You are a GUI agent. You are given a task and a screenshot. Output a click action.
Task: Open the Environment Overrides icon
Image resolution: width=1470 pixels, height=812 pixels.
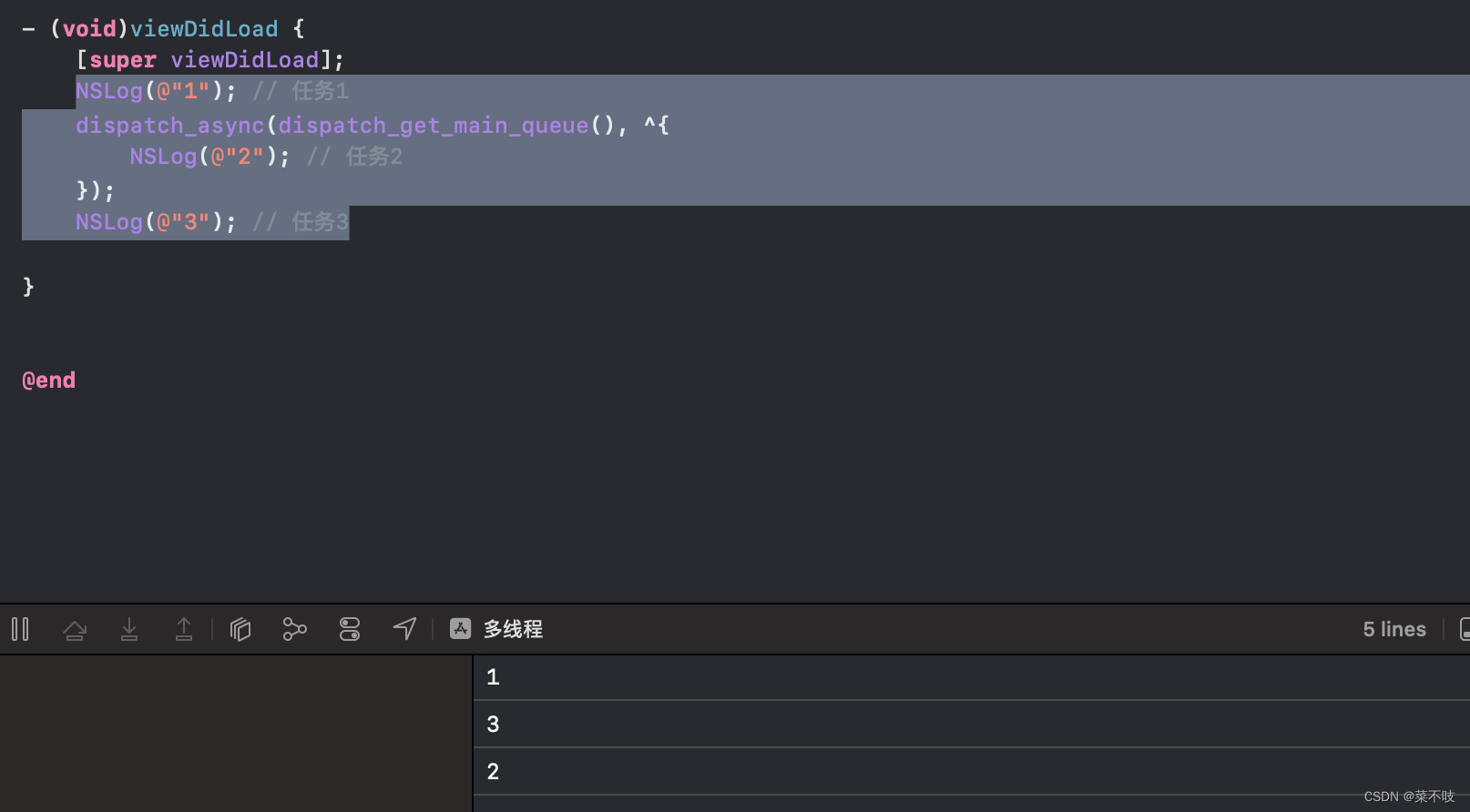350,629
